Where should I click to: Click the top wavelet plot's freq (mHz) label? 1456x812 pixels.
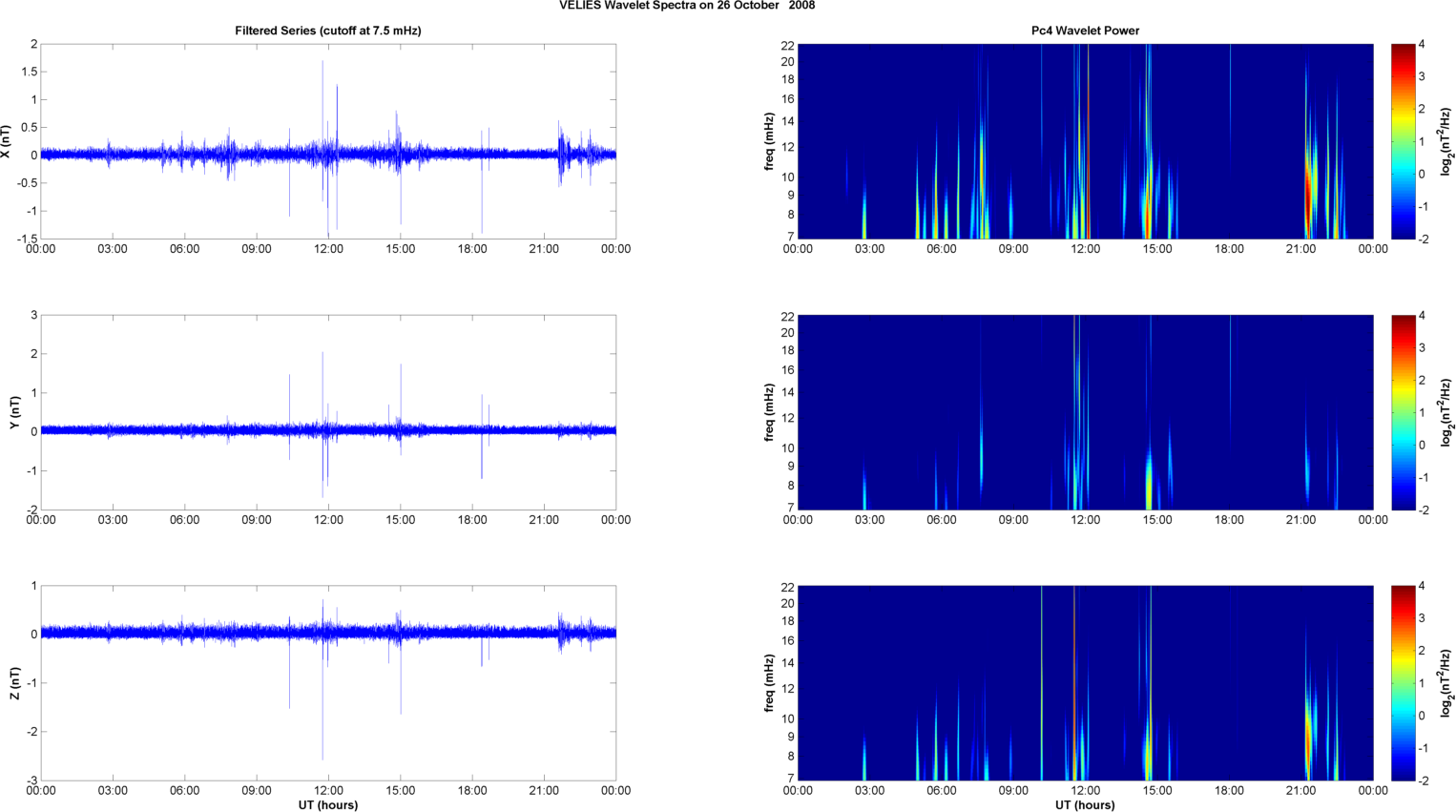click(x=768, y=141)
